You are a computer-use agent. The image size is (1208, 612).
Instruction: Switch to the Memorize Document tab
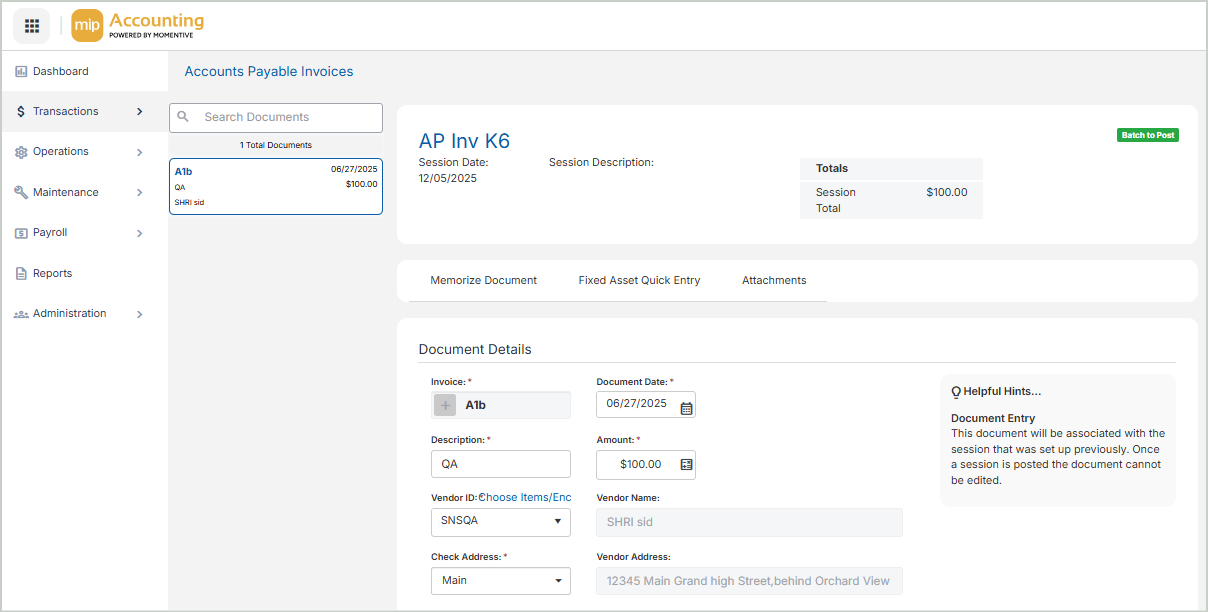pyautogui.click(x=483, y=281)
